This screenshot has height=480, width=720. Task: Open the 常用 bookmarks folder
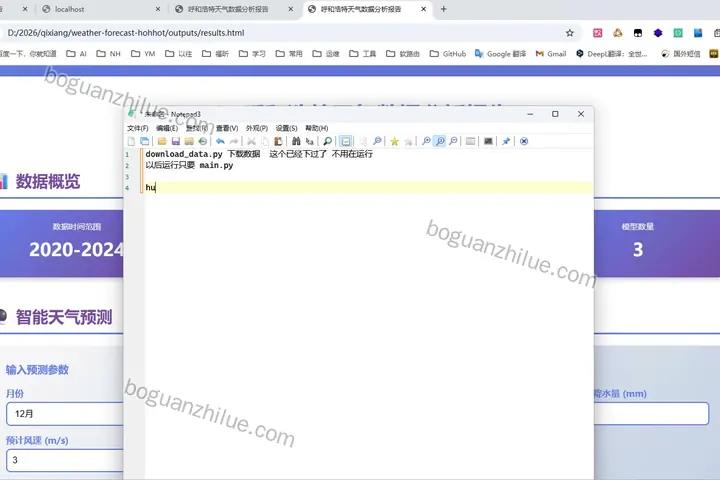[289, 54]
